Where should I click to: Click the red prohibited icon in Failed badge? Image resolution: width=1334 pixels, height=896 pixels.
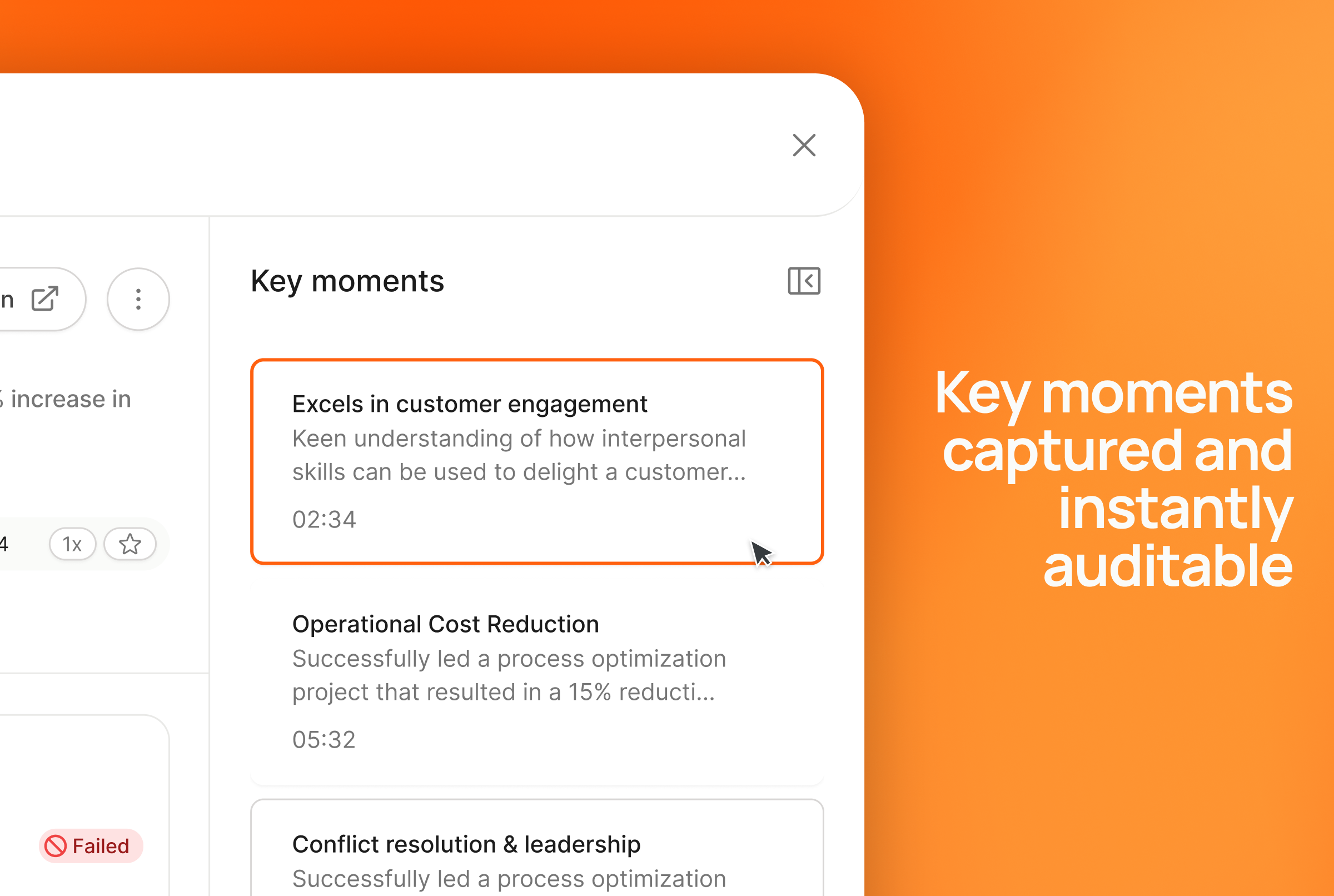coord(56,846)
